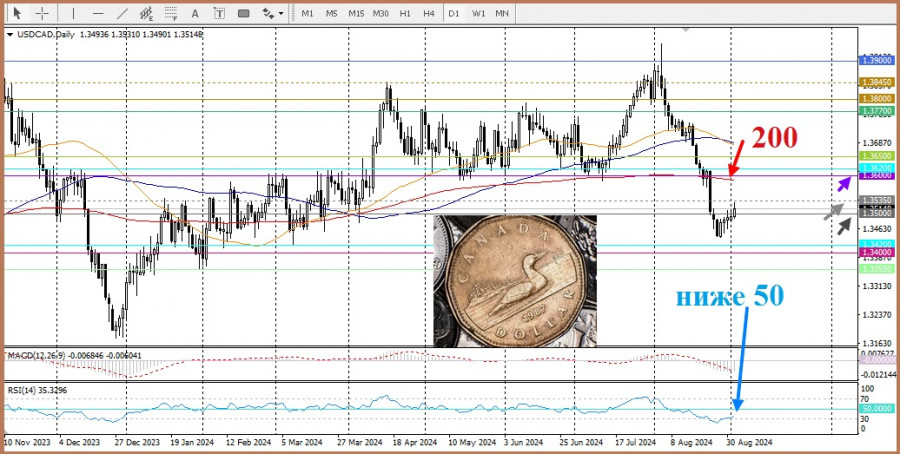Pick the equidistant channel tool

tap(146, 13)
